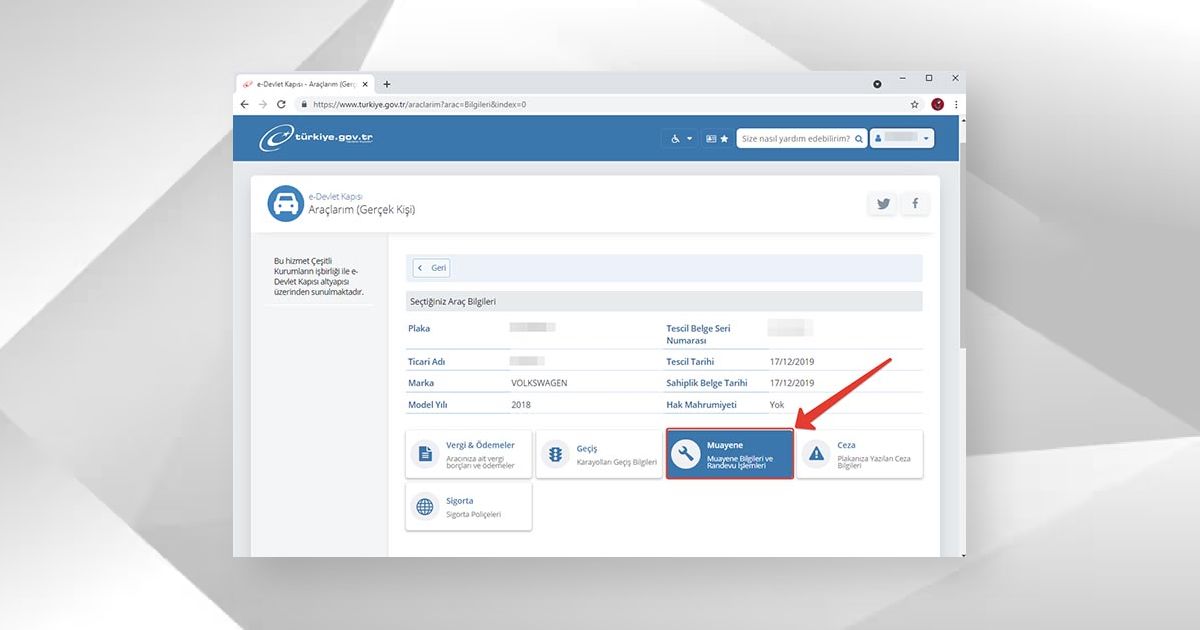Click the türkiye.gov.tr logo
1200x630 pixels.
tap(317, 138)
